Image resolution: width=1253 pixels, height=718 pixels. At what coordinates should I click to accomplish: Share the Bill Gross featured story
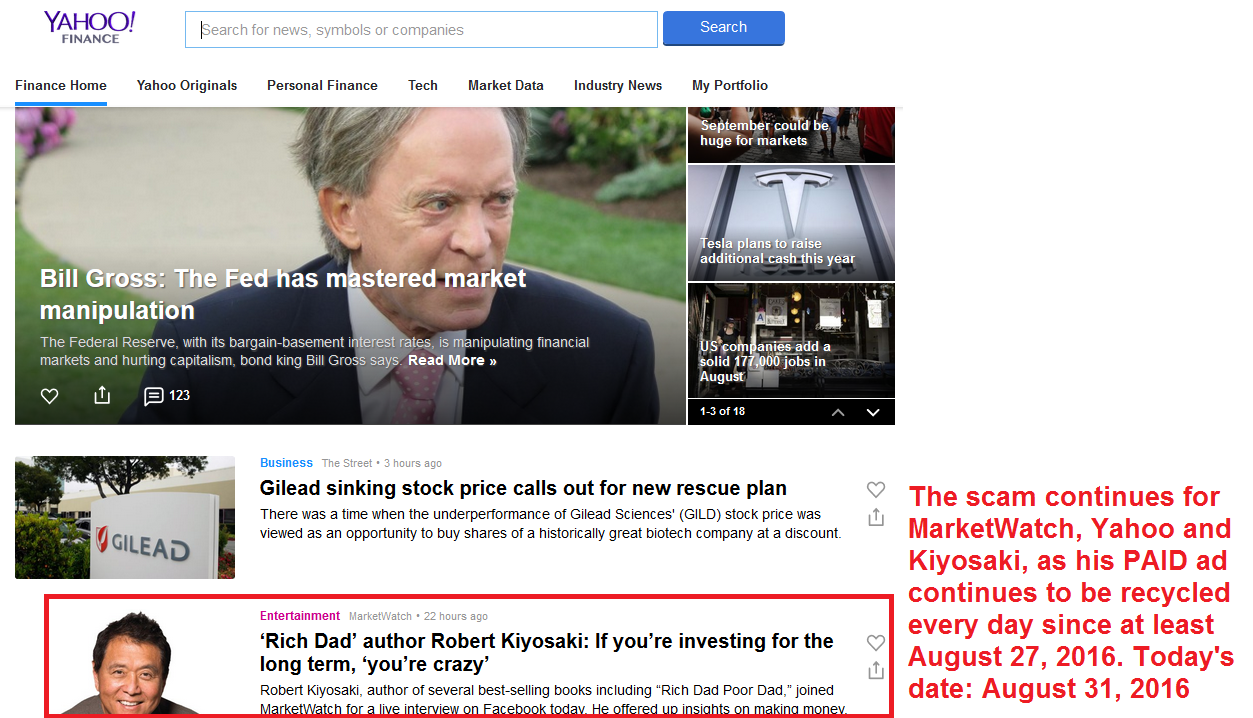tap(101, 396)
